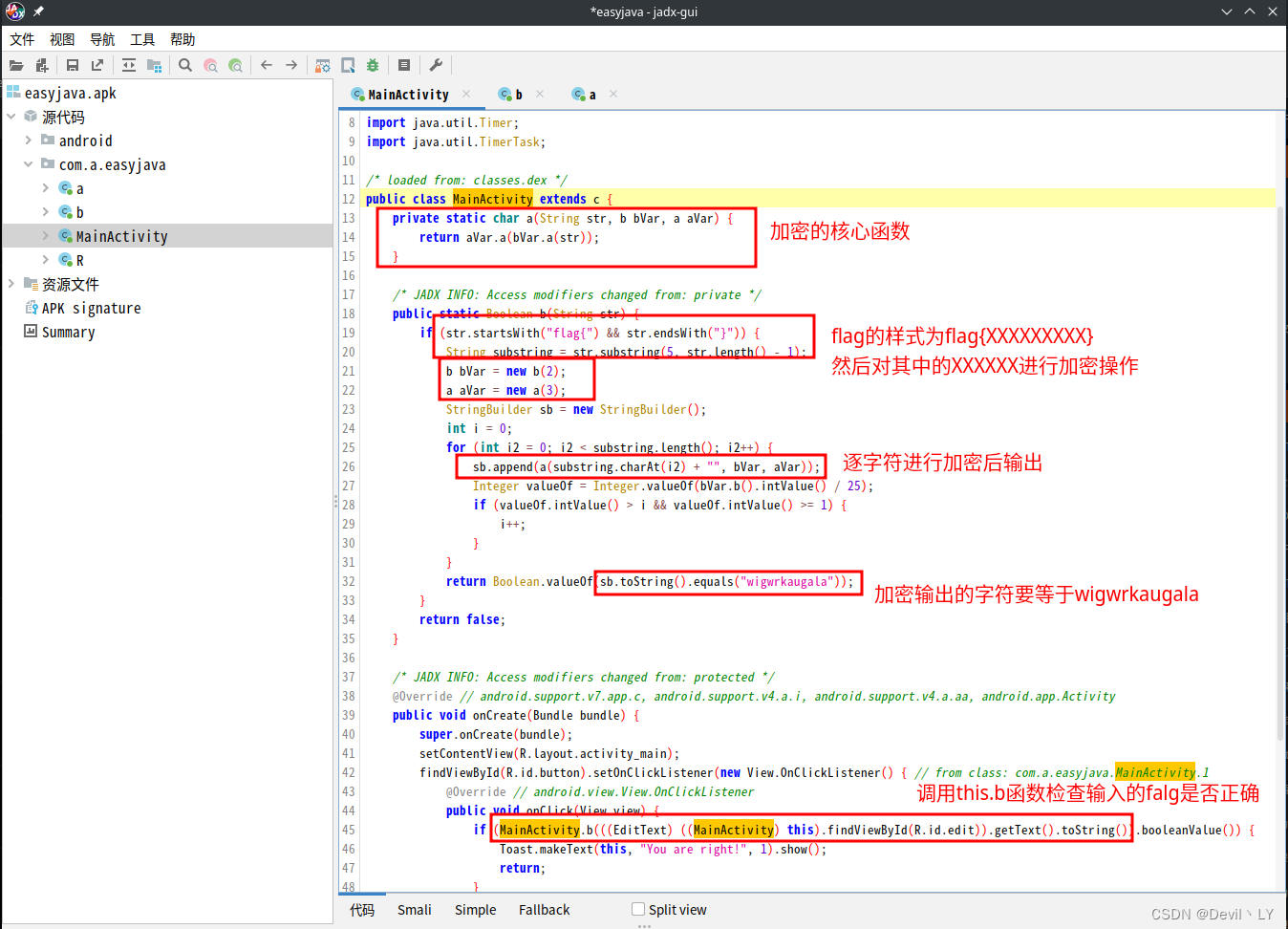Switch to Smali code view

[415, 910]
